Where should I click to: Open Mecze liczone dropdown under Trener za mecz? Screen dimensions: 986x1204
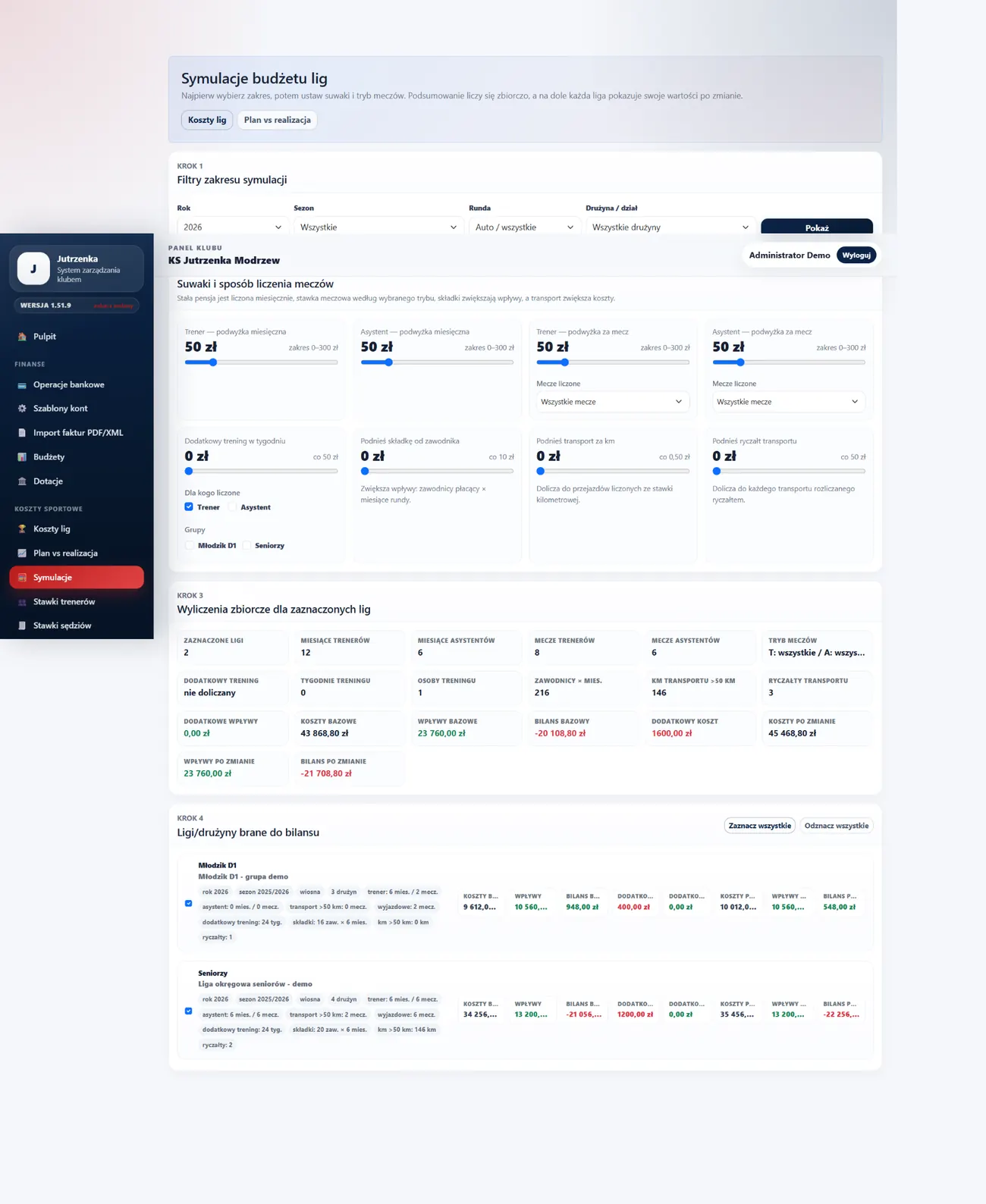tap(612, 402)
